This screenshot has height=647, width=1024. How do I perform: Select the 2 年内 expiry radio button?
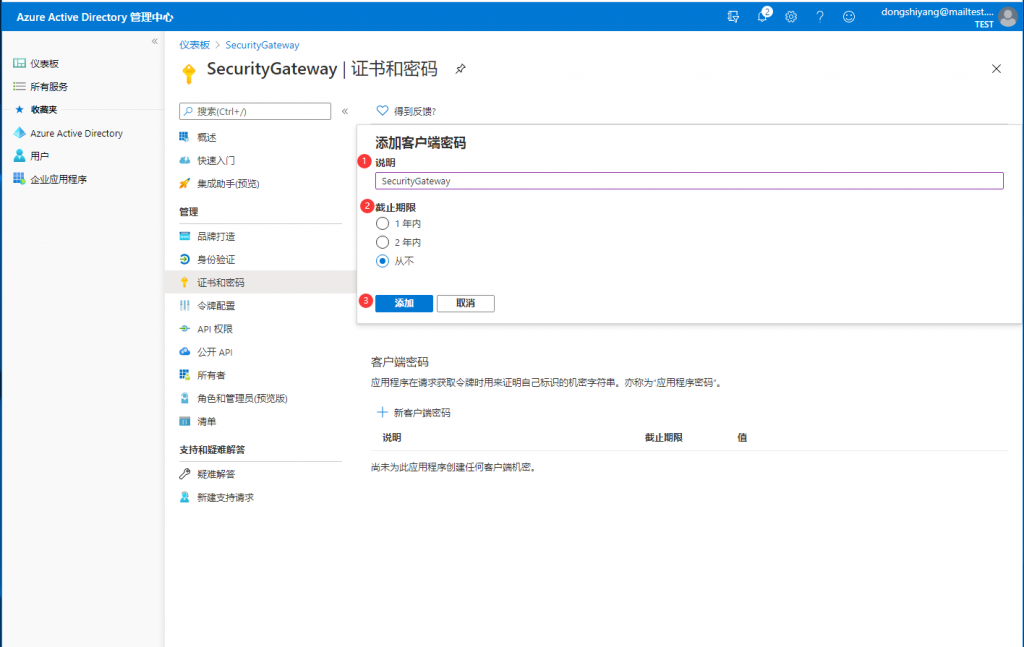point(383,242)
